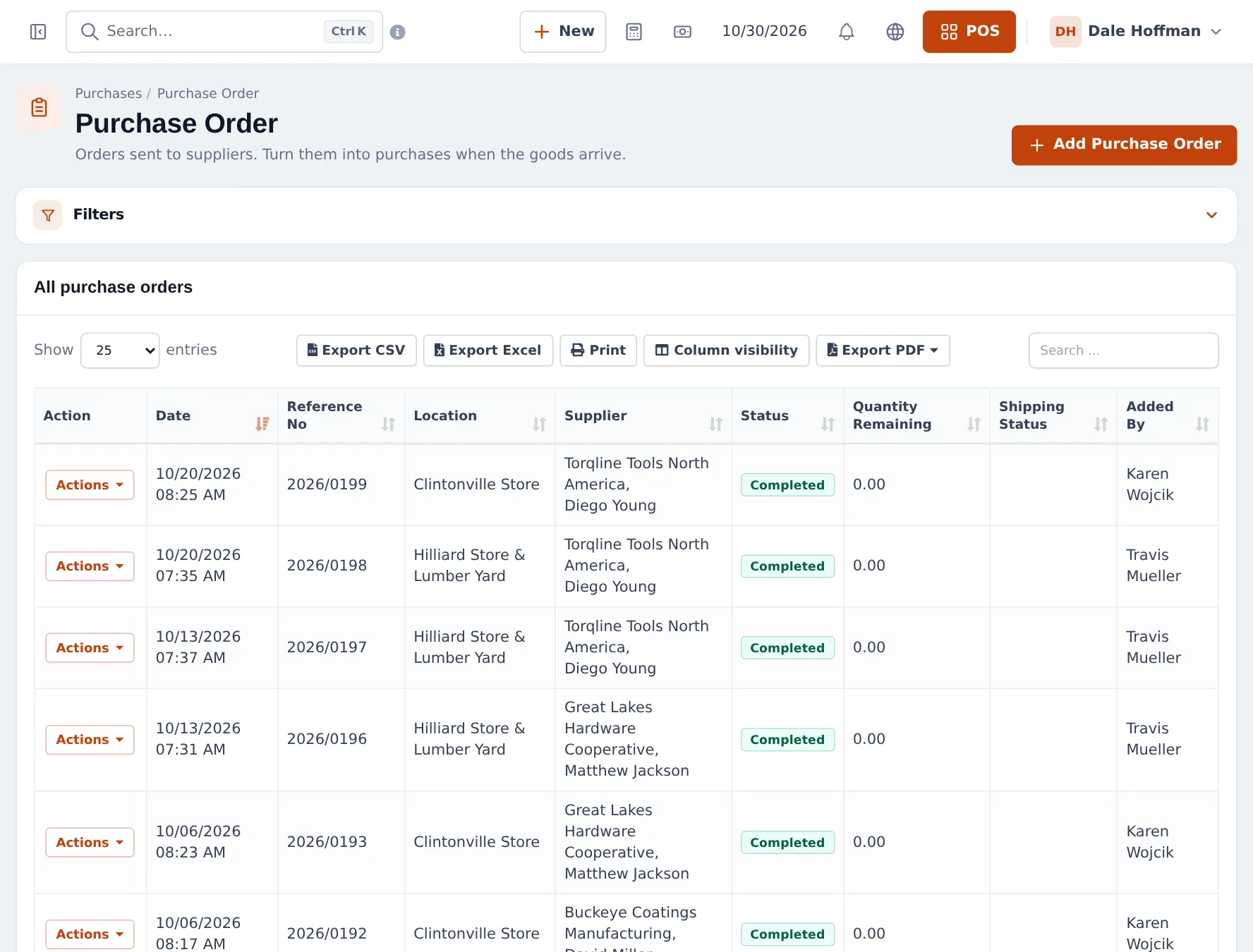This screenshot has height=952, width=1253.
Task: Focus the global Search field
Action: tap(224, 32)
